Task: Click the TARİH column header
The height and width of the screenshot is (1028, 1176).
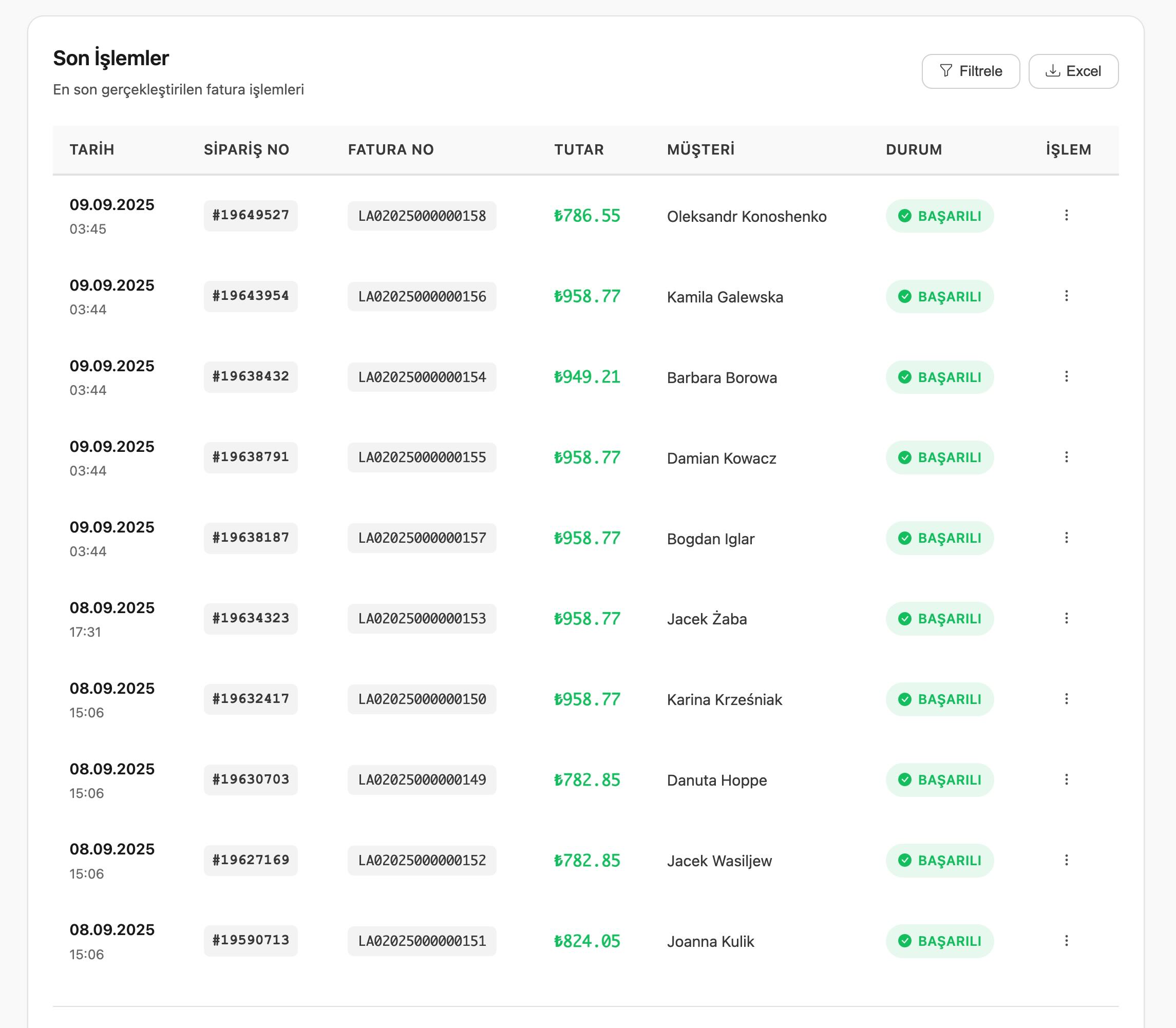Action: click(x=92, y=150)
